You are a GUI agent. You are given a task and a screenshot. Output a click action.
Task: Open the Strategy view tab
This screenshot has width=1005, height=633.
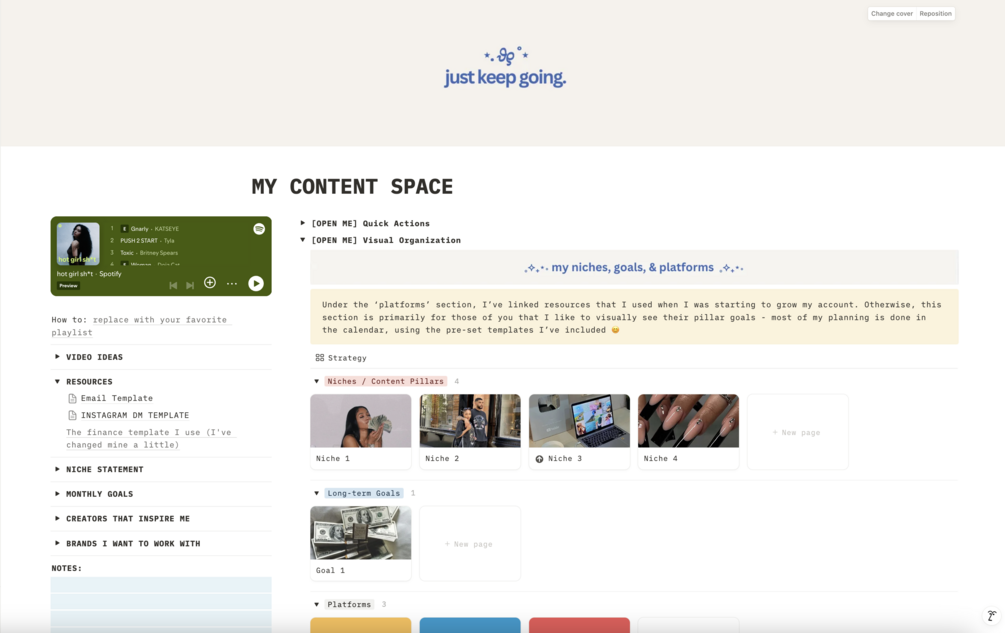pyautogui.click(x=341, y=358)
